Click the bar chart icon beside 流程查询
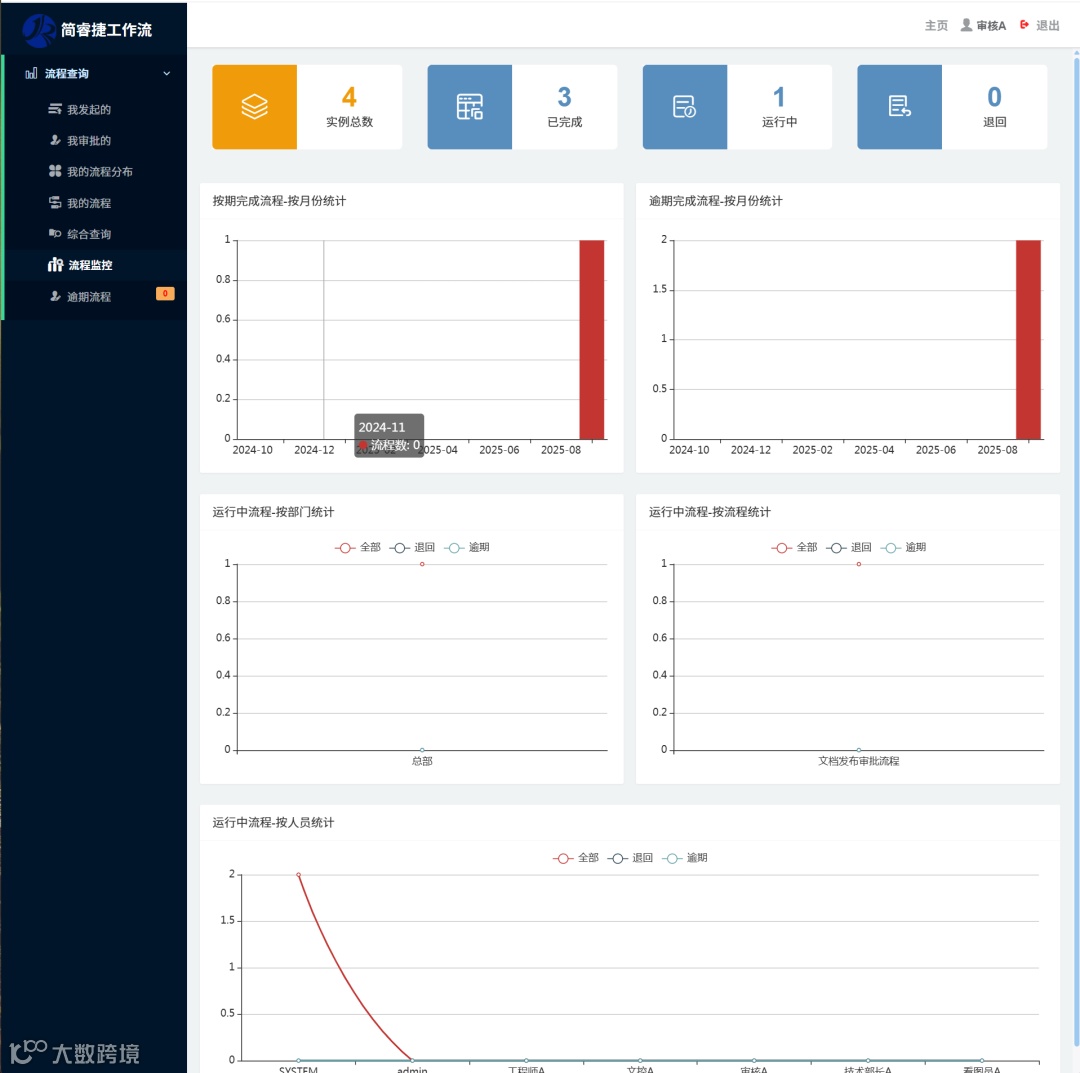 point(31,74)
